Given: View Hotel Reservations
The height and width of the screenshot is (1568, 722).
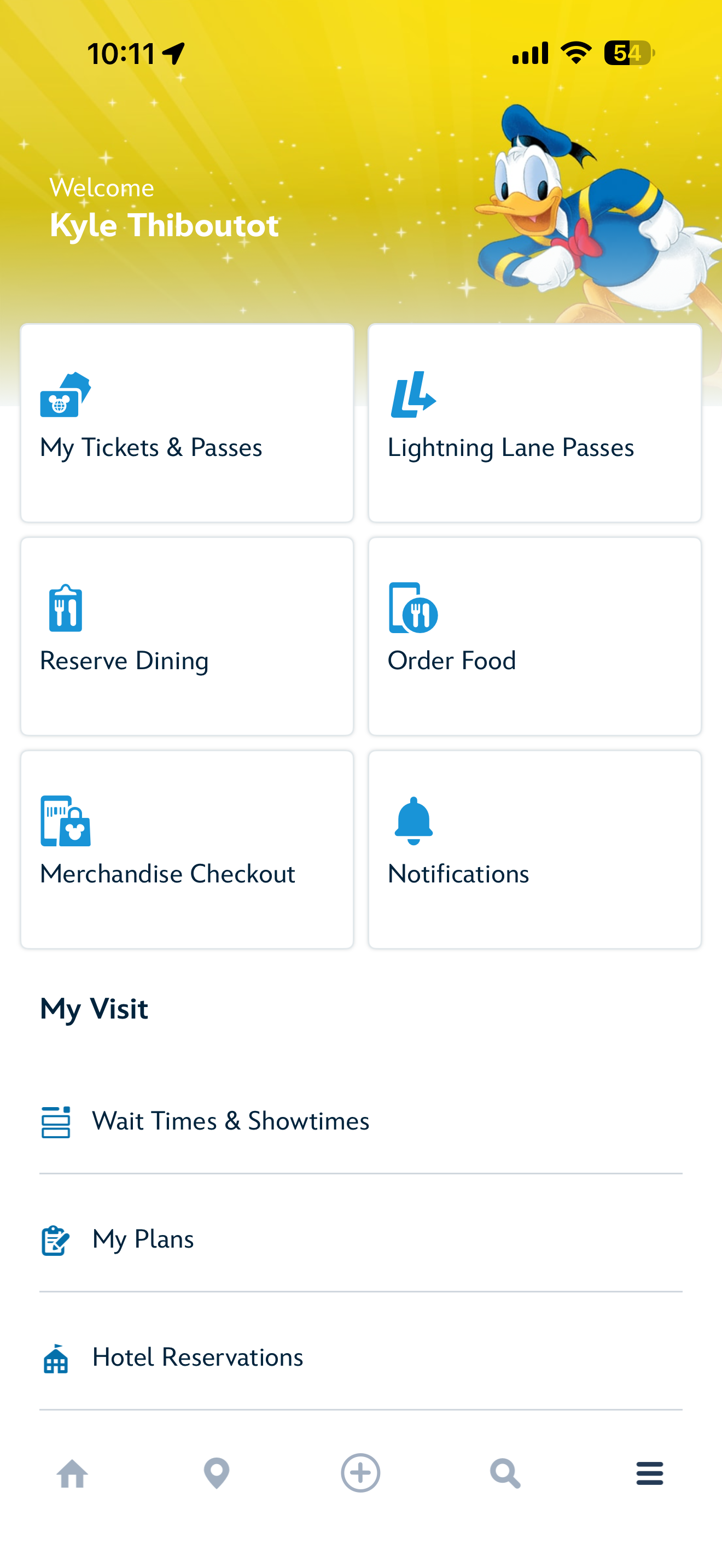Looking at the screenshot, I should click(x=197, y=1358).
